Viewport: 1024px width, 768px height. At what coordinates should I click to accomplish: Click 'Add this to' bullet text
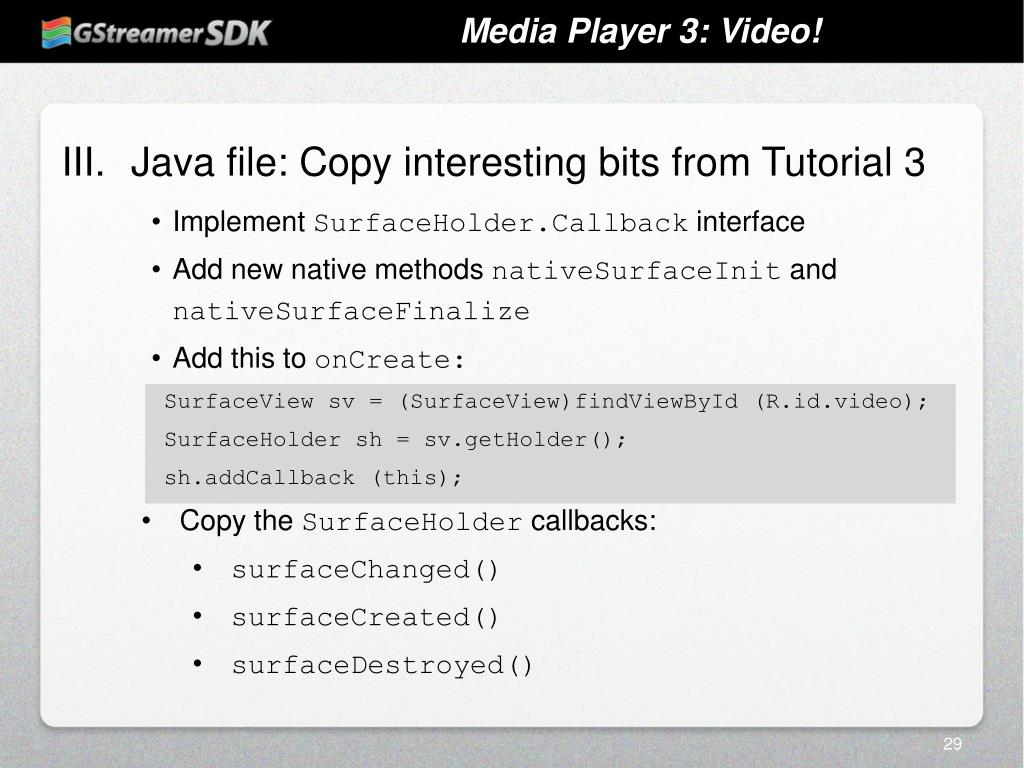[x=239, y=358]
